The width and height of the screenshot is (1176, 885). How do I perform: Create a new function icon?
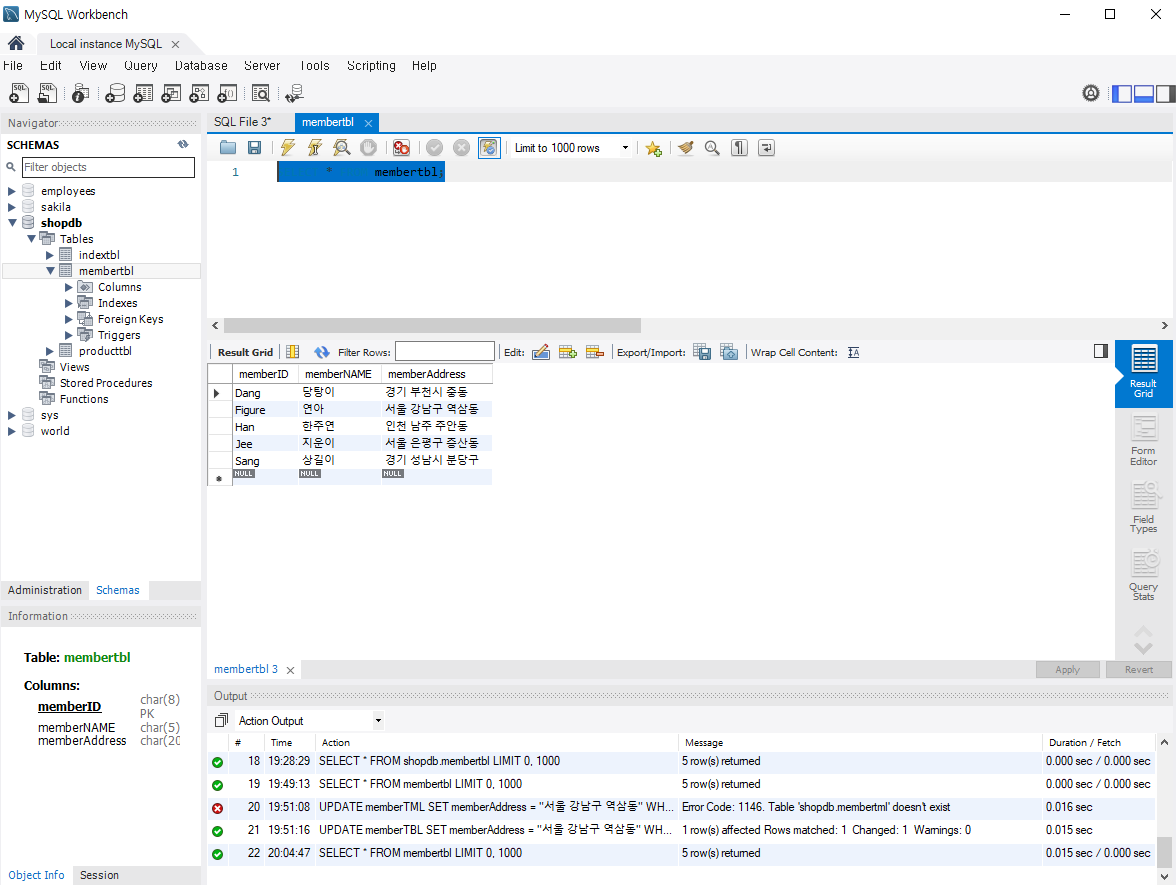(x=226, y=93)
